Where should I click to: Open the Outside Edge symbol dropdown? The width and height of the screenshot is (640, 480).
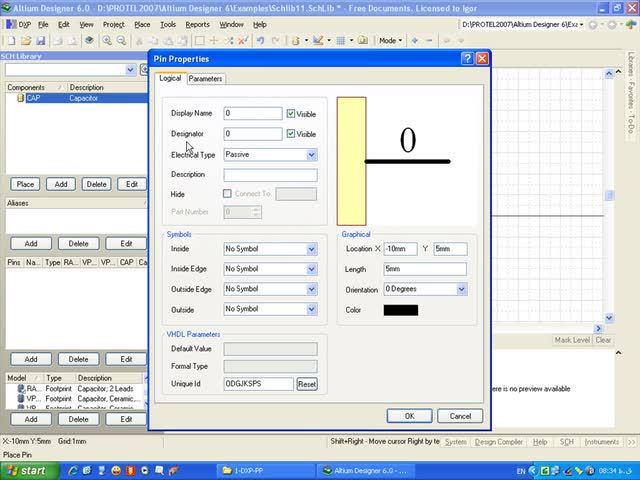(311, 289)
